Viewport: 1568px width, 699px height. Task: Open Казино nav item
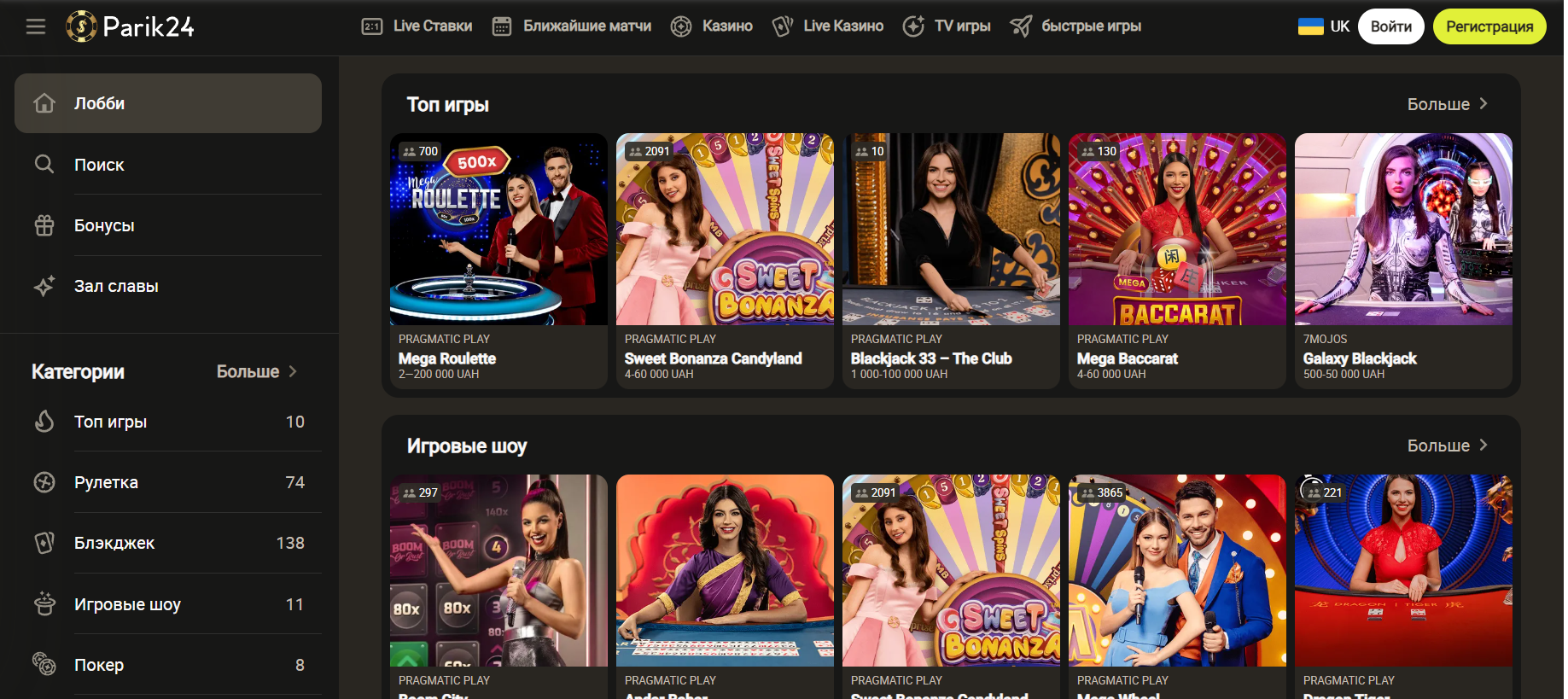tap(712, 26)
